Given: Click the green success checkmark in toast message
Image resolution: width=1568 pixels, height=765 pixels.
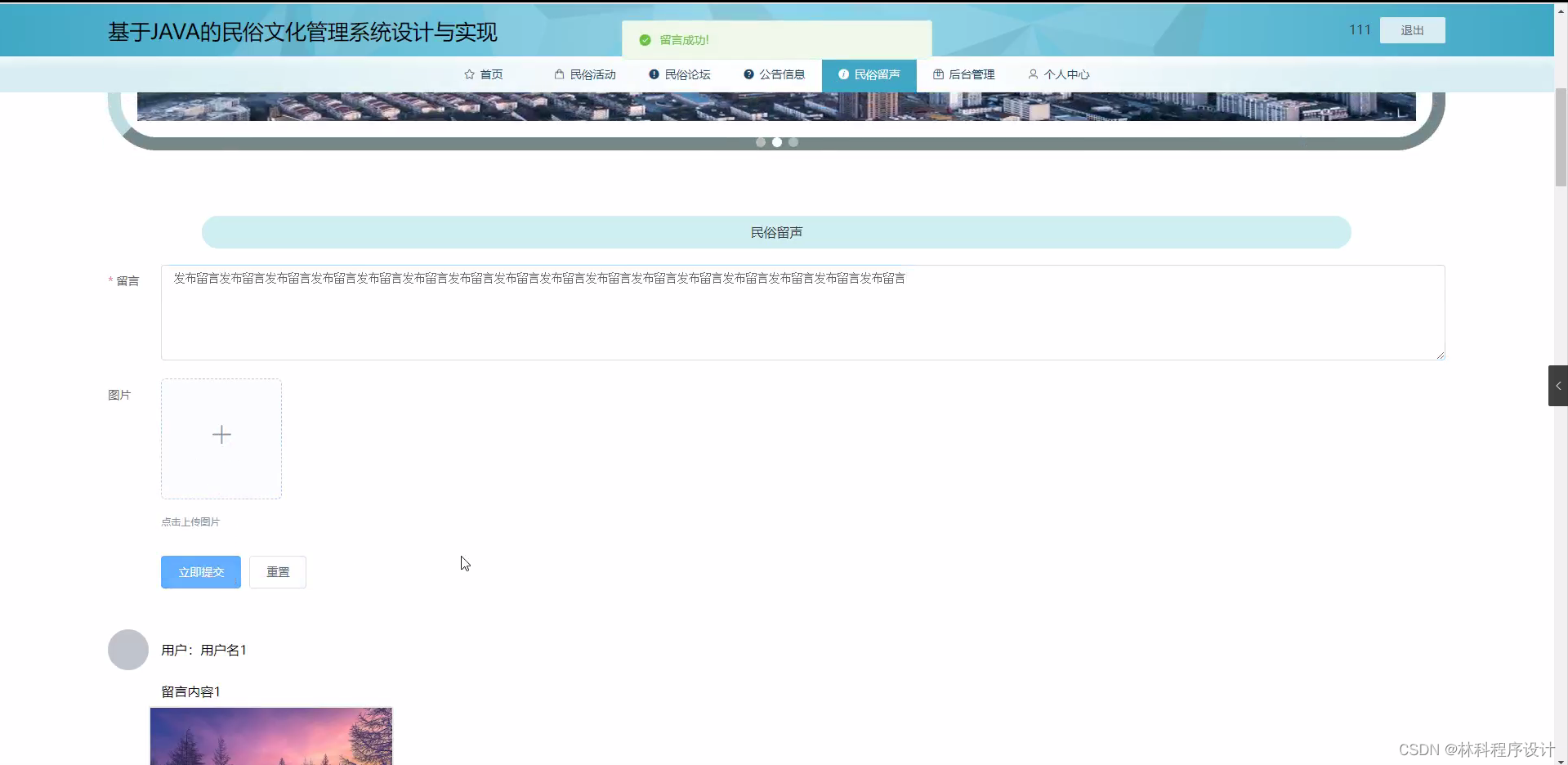Looking at the screenshot, I should 645,39.
